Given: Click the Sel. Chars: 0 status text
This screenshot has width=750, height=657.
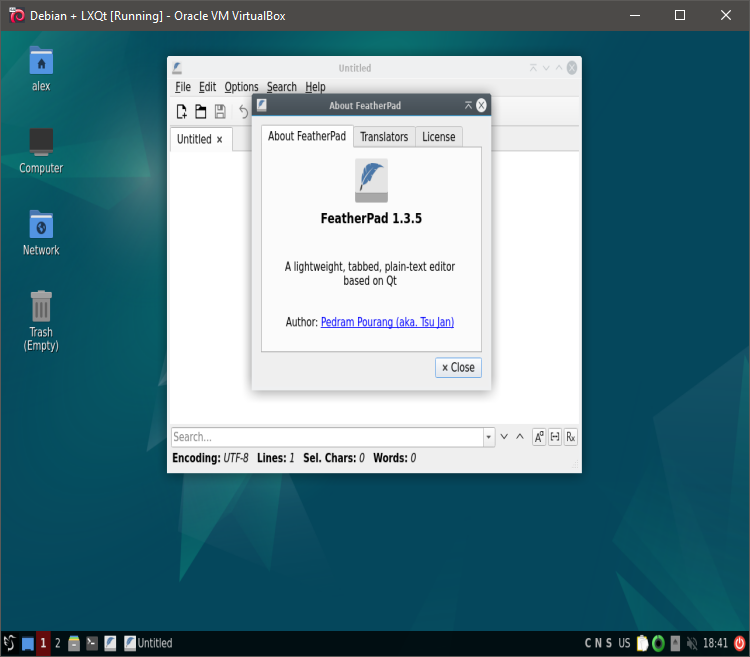Looking at the screenshot, I should [x=334, y=458].
